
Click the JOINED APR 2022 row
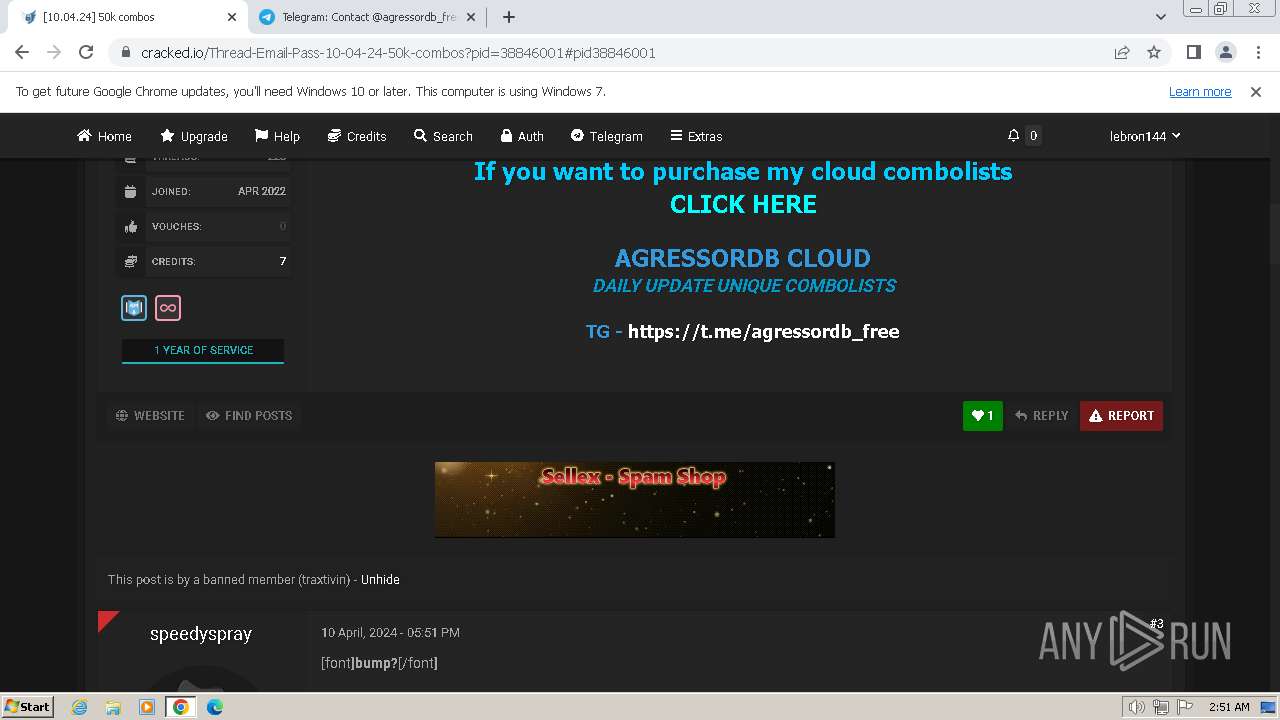203,191
